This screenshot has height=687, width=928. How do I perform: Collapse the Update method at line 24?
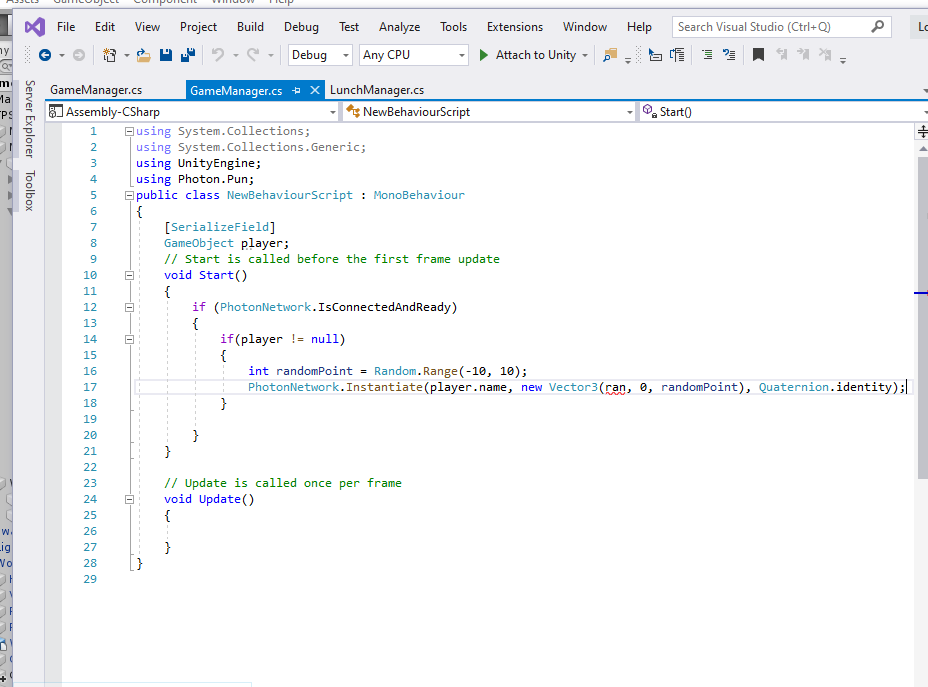click(x=129, y=499)
